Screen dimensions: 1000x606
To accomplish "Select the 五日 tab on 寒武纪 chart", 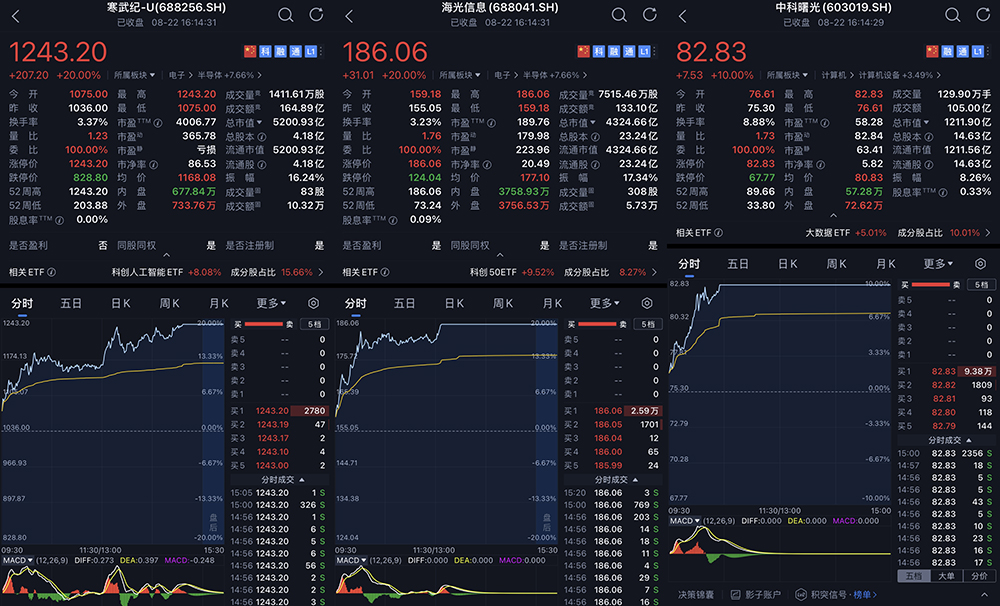I will coord(70,302).
